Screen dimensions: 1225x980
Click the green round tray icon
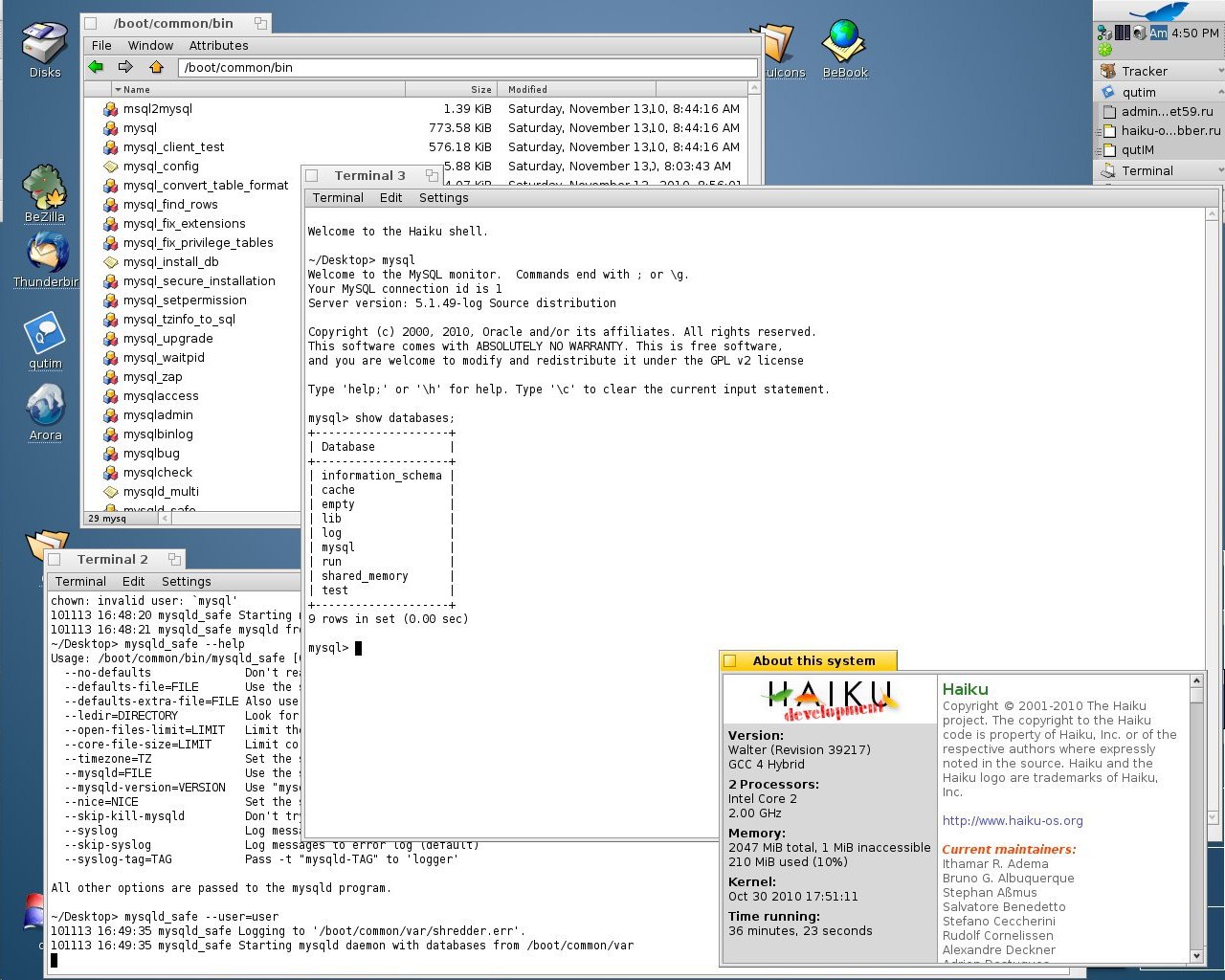1105,50
